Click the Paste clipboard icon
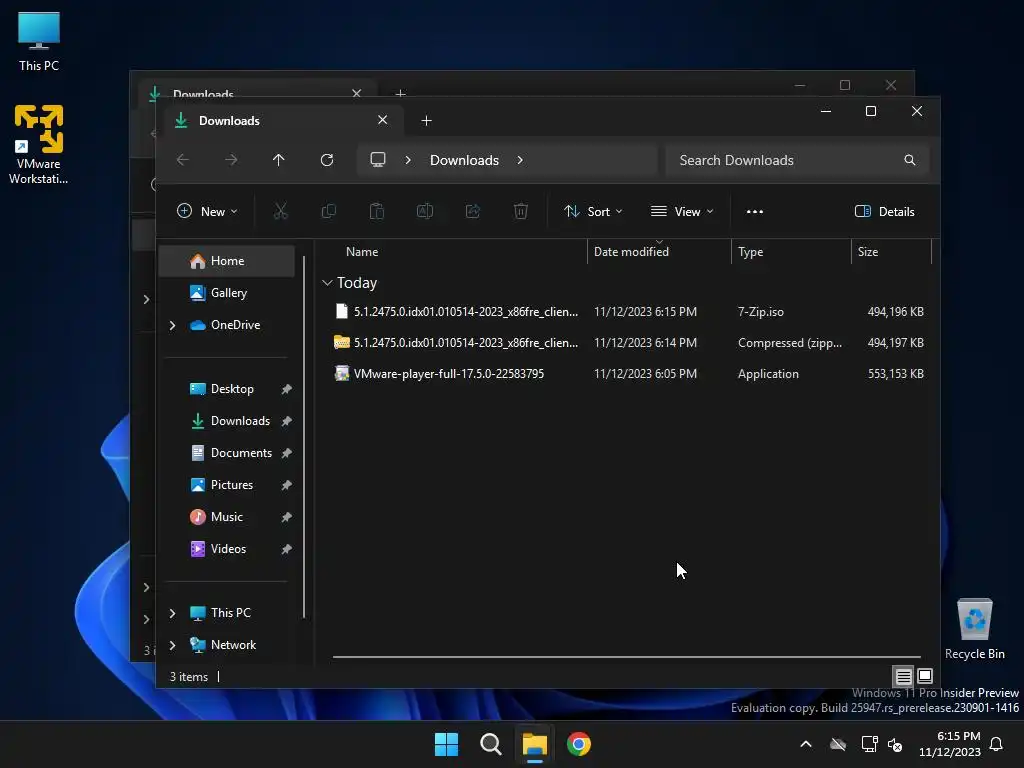 pos(377,211)
